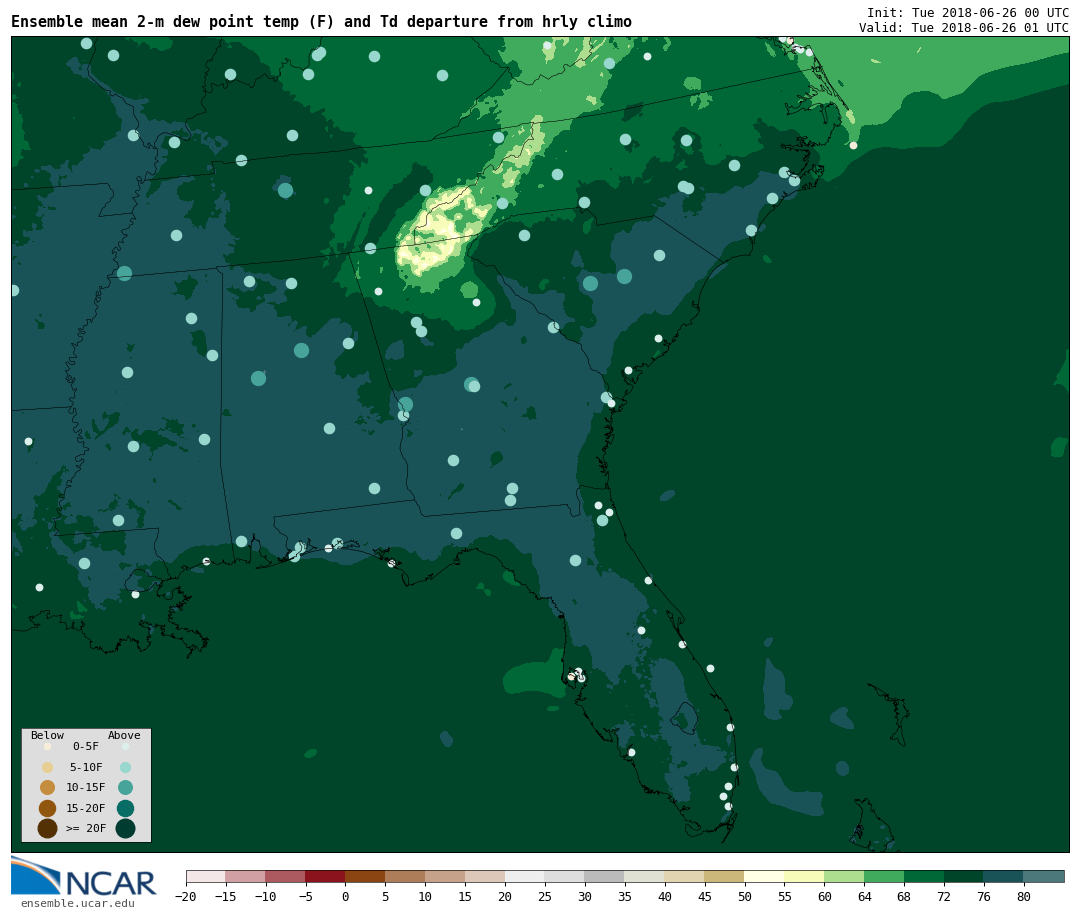The height and width of the screenshot is (915, 1080).
Task: Click the Below 0-5F legend dot
Action: [48, 746]
